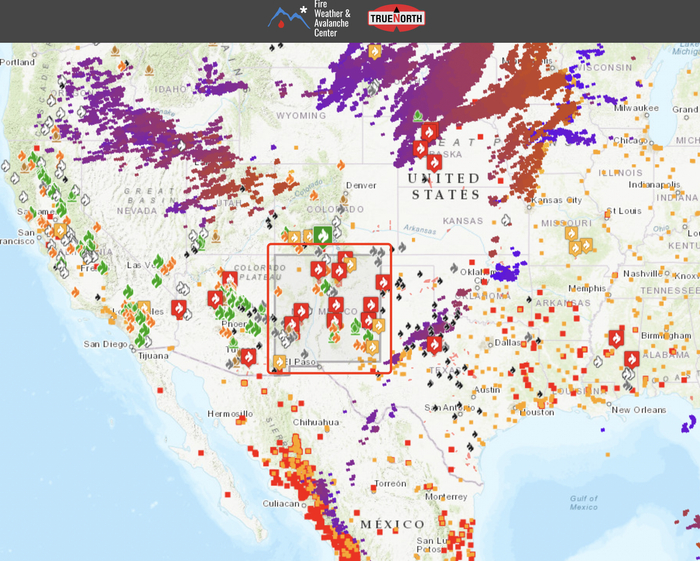Select the large green fire marker on Colorado's southern border

pos(322,235)
